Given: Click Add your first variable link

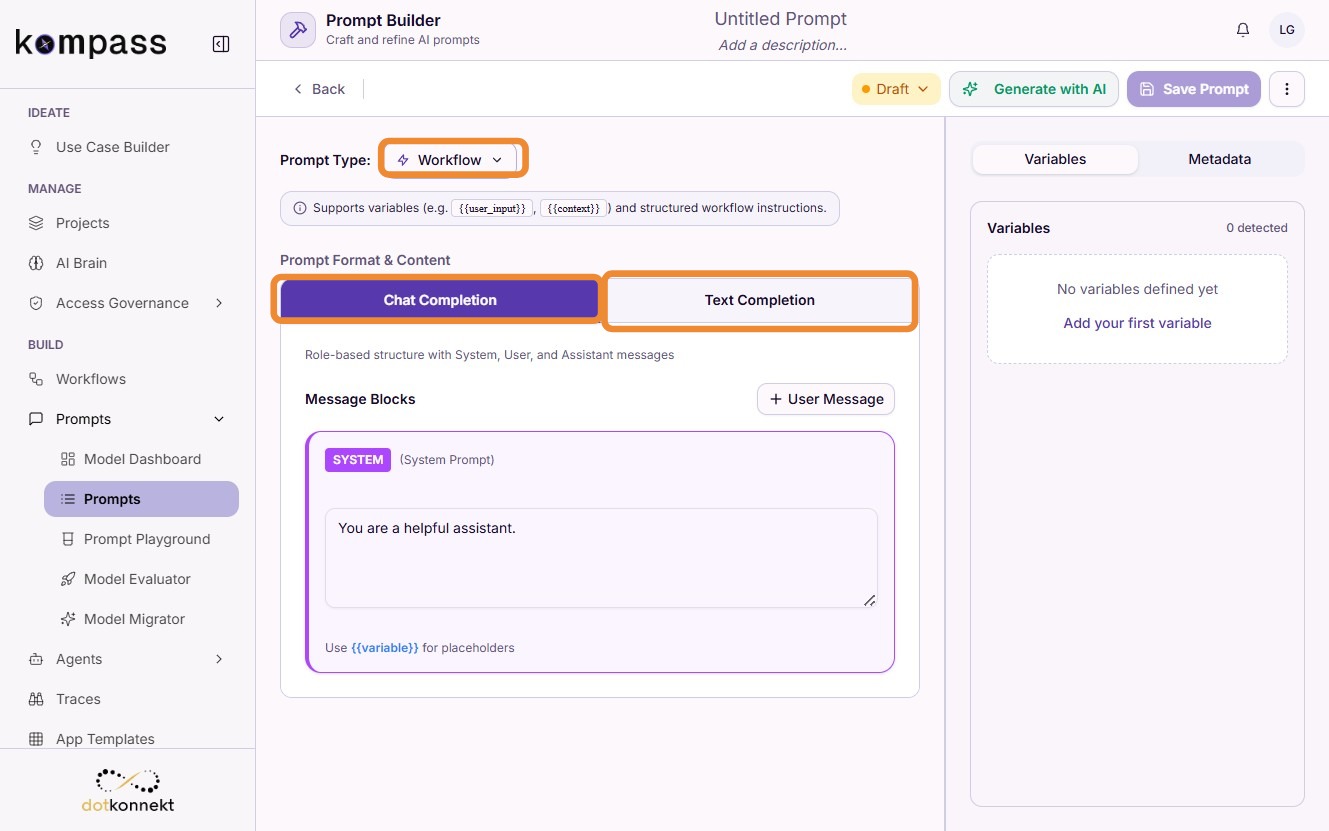Looking at the screenshot, I should click(1137, 323).
